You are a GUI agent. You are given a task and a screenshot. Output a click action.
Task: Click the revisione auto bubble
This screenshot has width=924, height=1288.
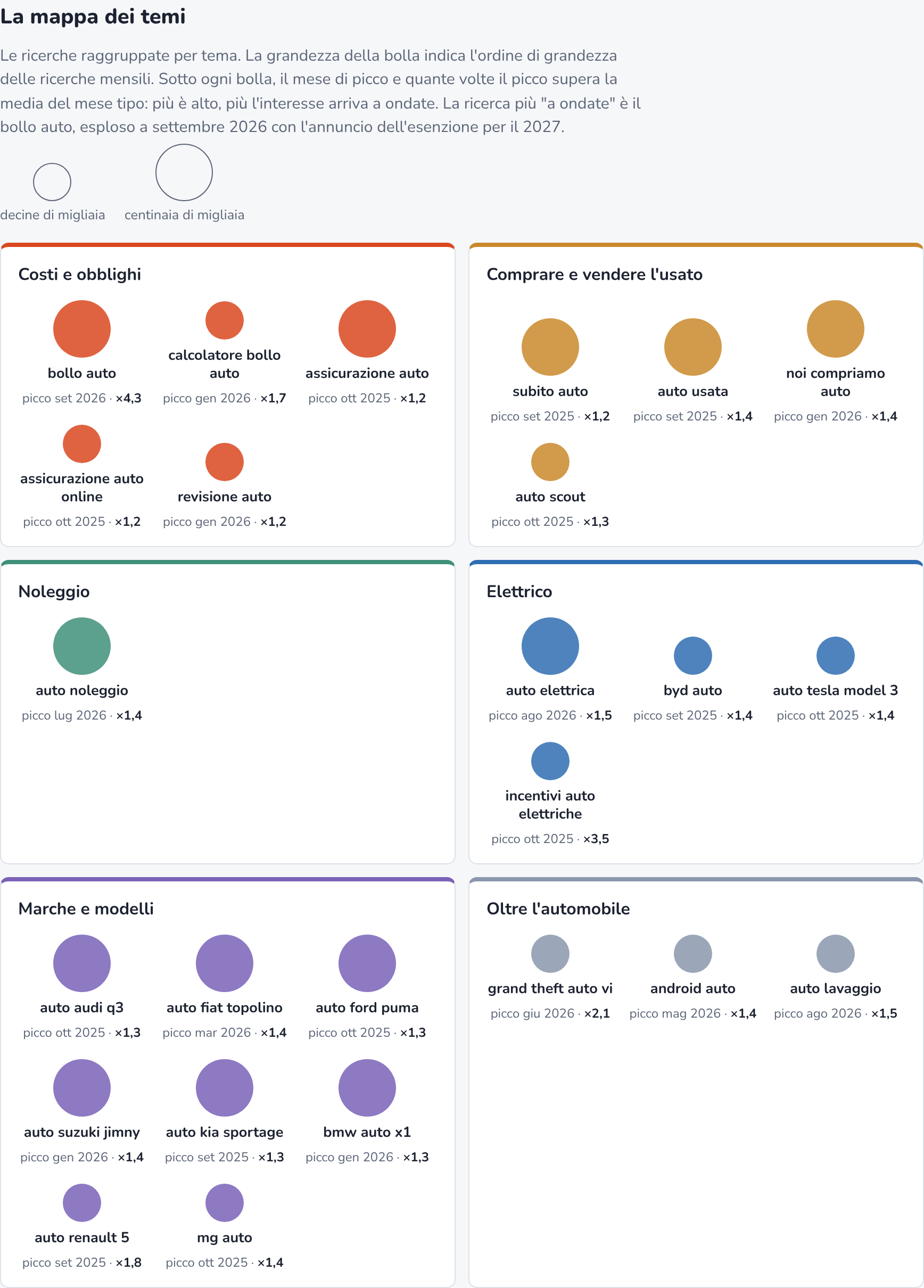click(224, 461)
